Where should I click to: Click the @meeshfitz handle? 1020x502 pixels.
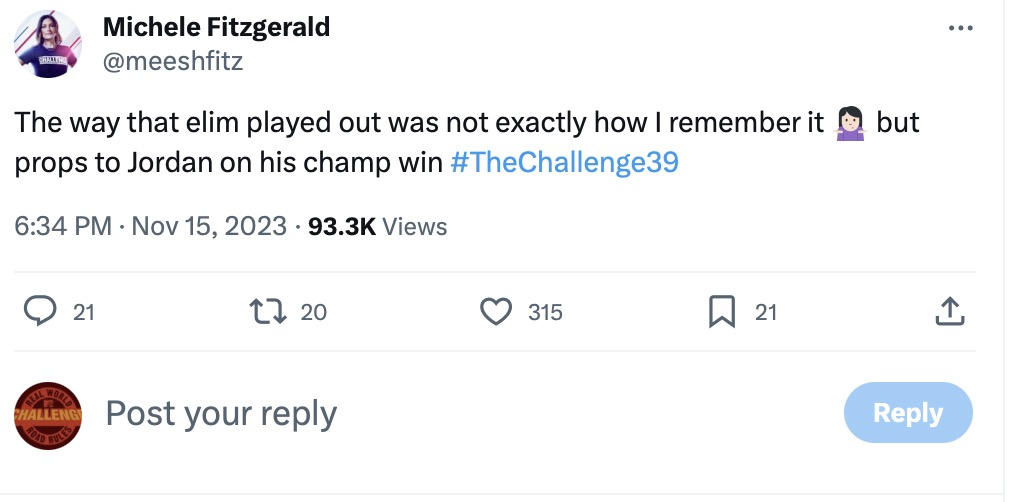[173, 61]
